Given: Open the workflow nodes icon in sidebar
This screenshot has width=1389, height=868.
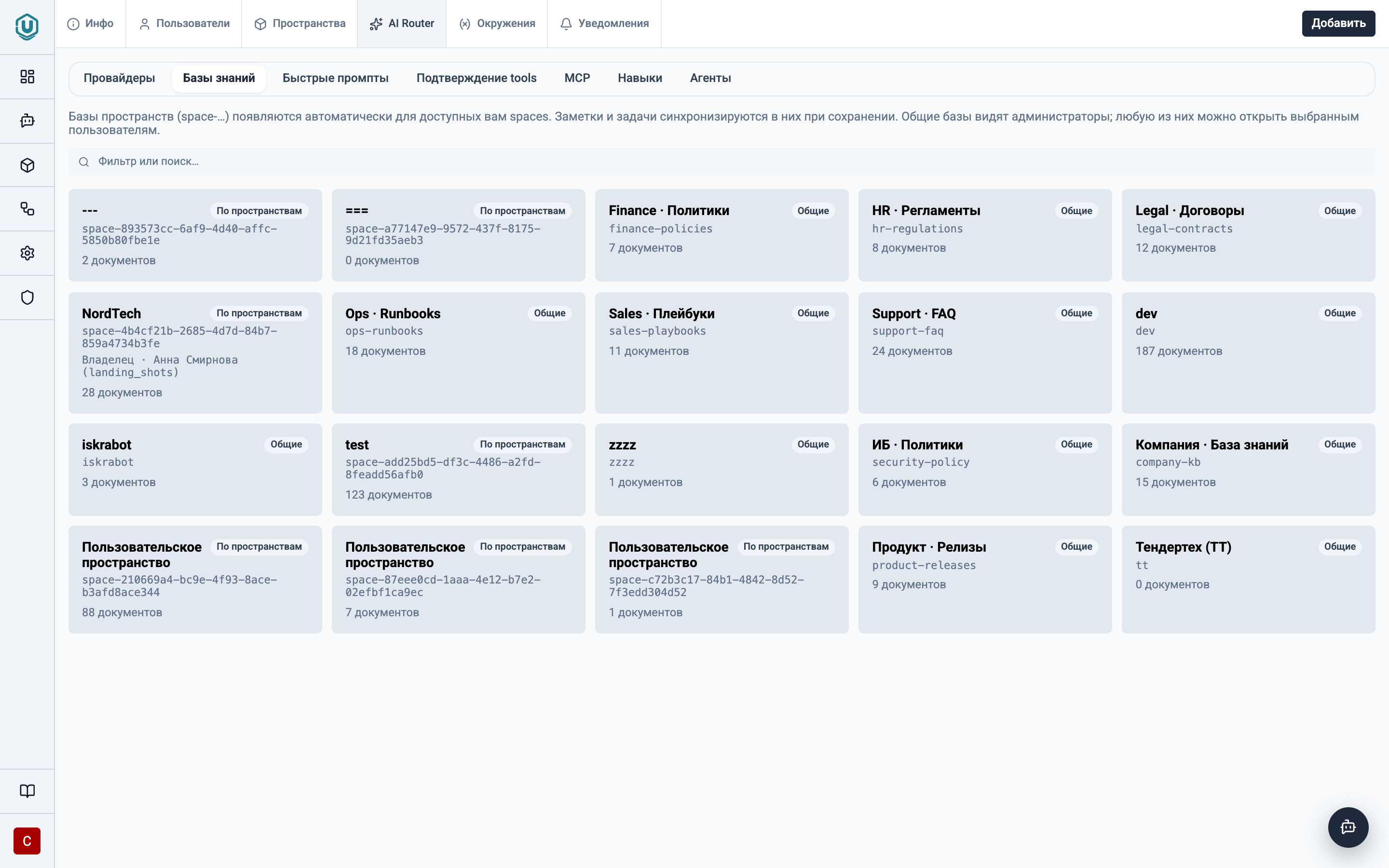Looking at the screenshot, I should tap(27, 209).
